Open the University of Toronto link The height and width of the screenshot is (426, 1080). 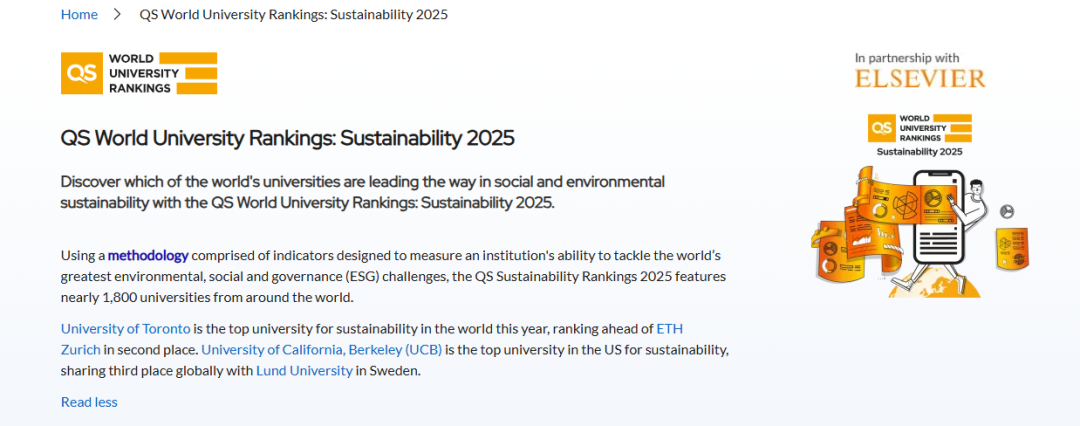(x=125, y=328)
